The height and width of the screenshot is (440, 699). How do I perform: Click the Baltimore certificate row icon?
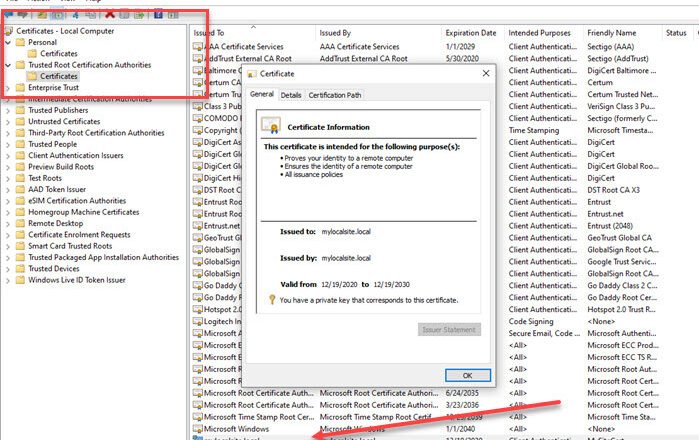pos(197,70)
